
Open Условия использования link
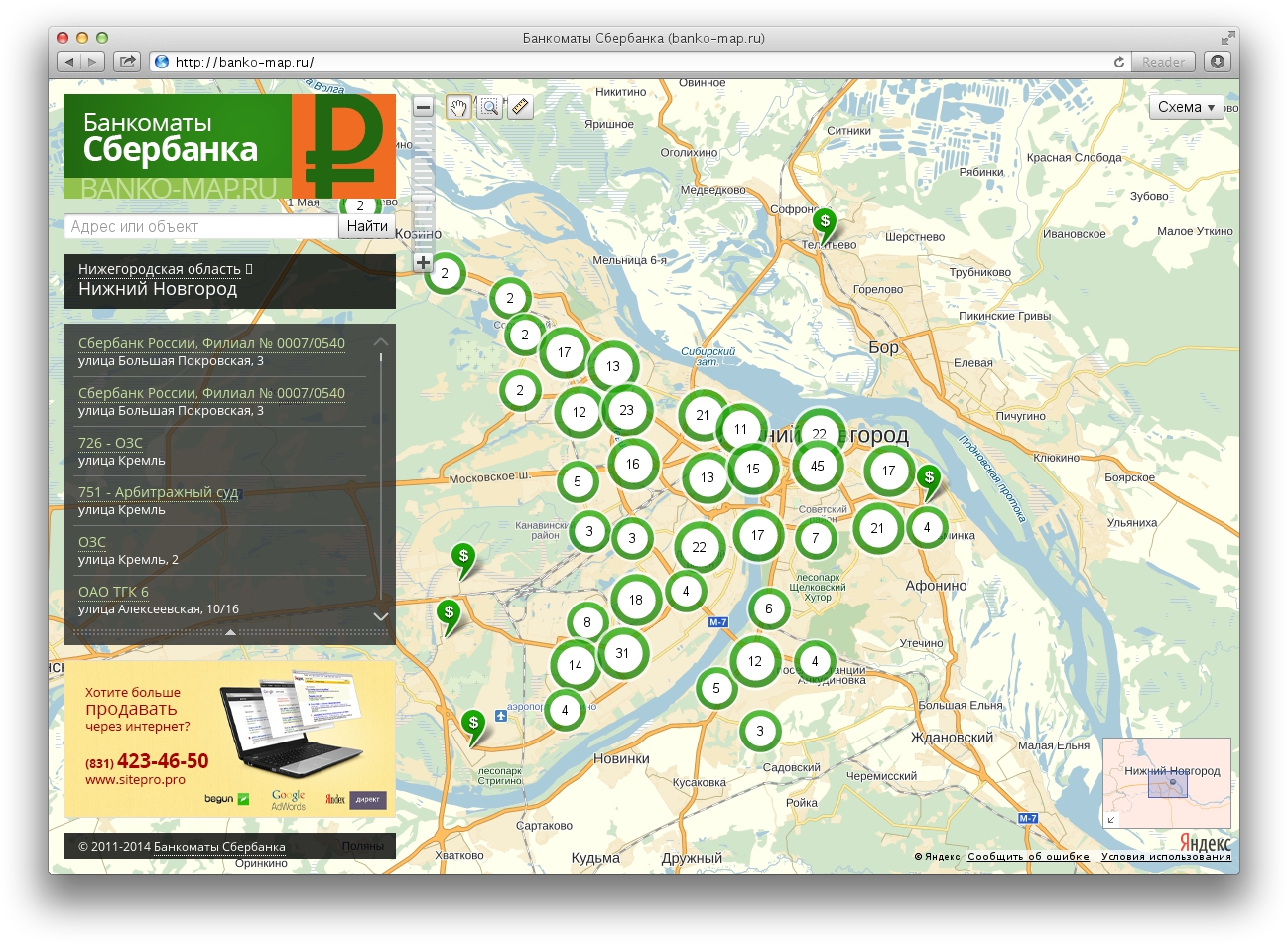(x=1166, y=856)
